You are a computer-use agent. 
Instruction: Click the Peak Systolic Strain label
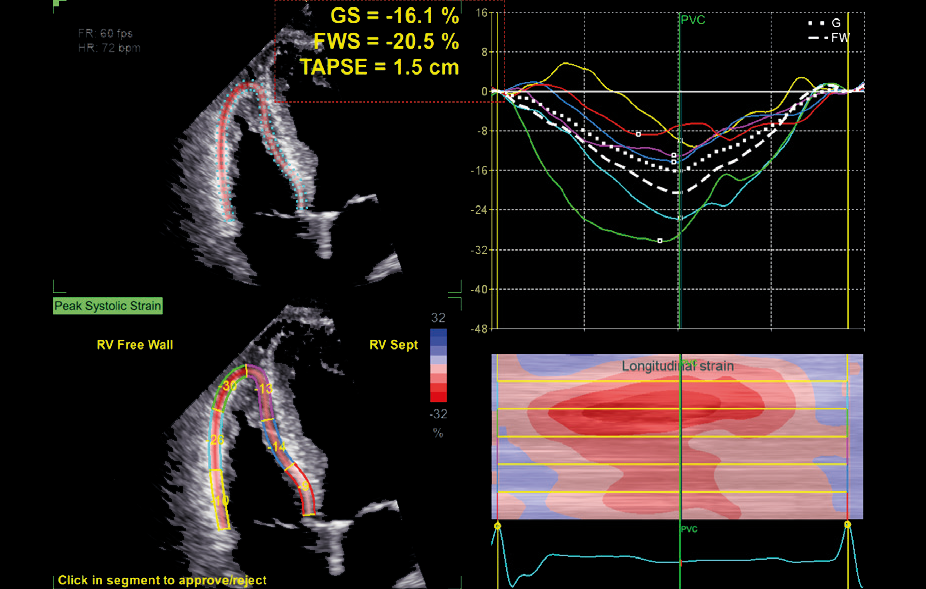click(108, 306)
